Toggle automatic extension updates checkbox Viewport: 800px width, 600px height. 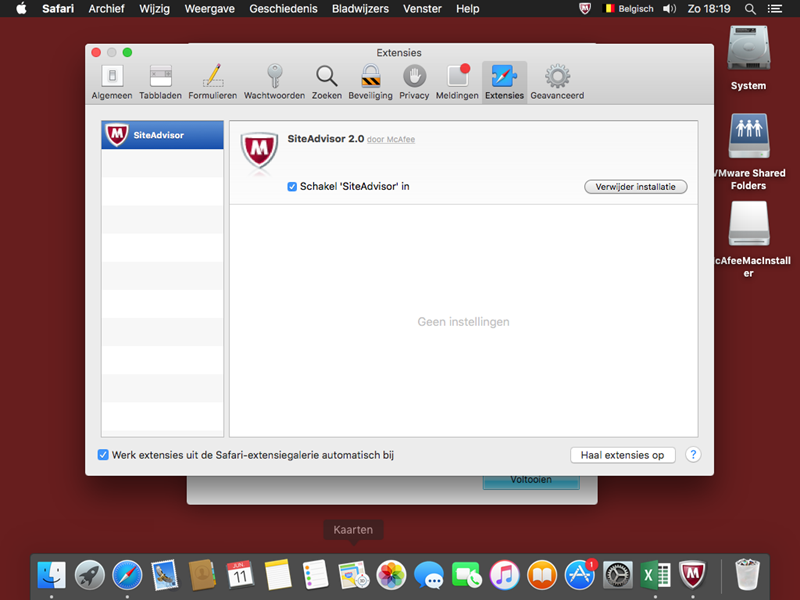click(103, 455)
